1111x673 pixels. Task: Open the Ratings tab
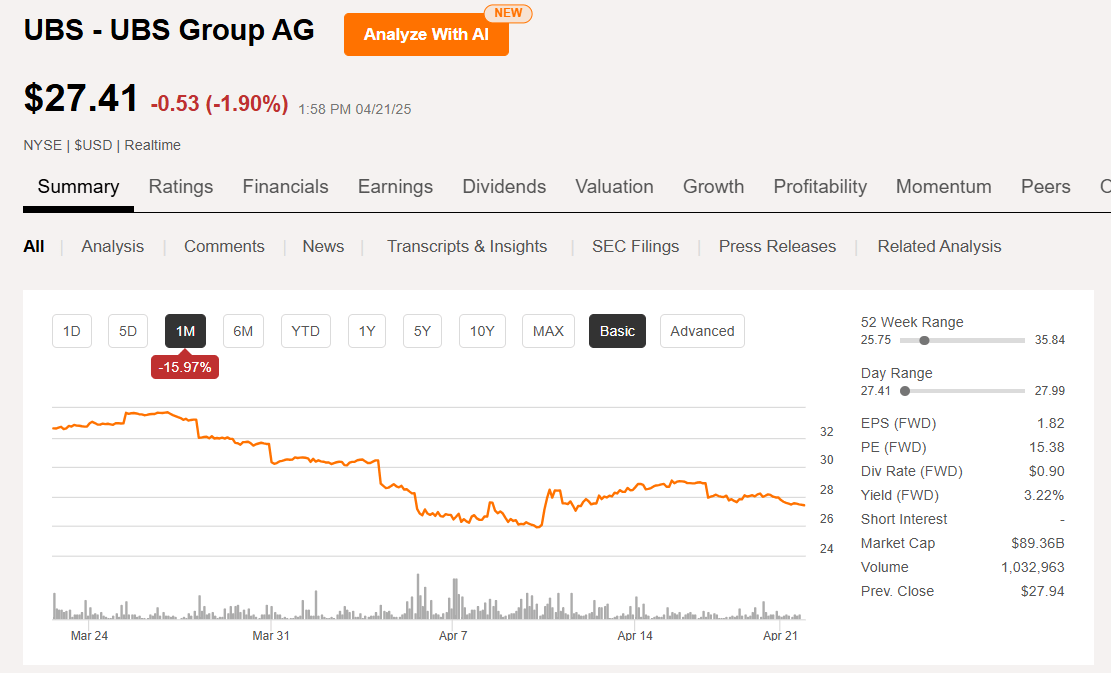pyautogui.click(x=181, y=186)
